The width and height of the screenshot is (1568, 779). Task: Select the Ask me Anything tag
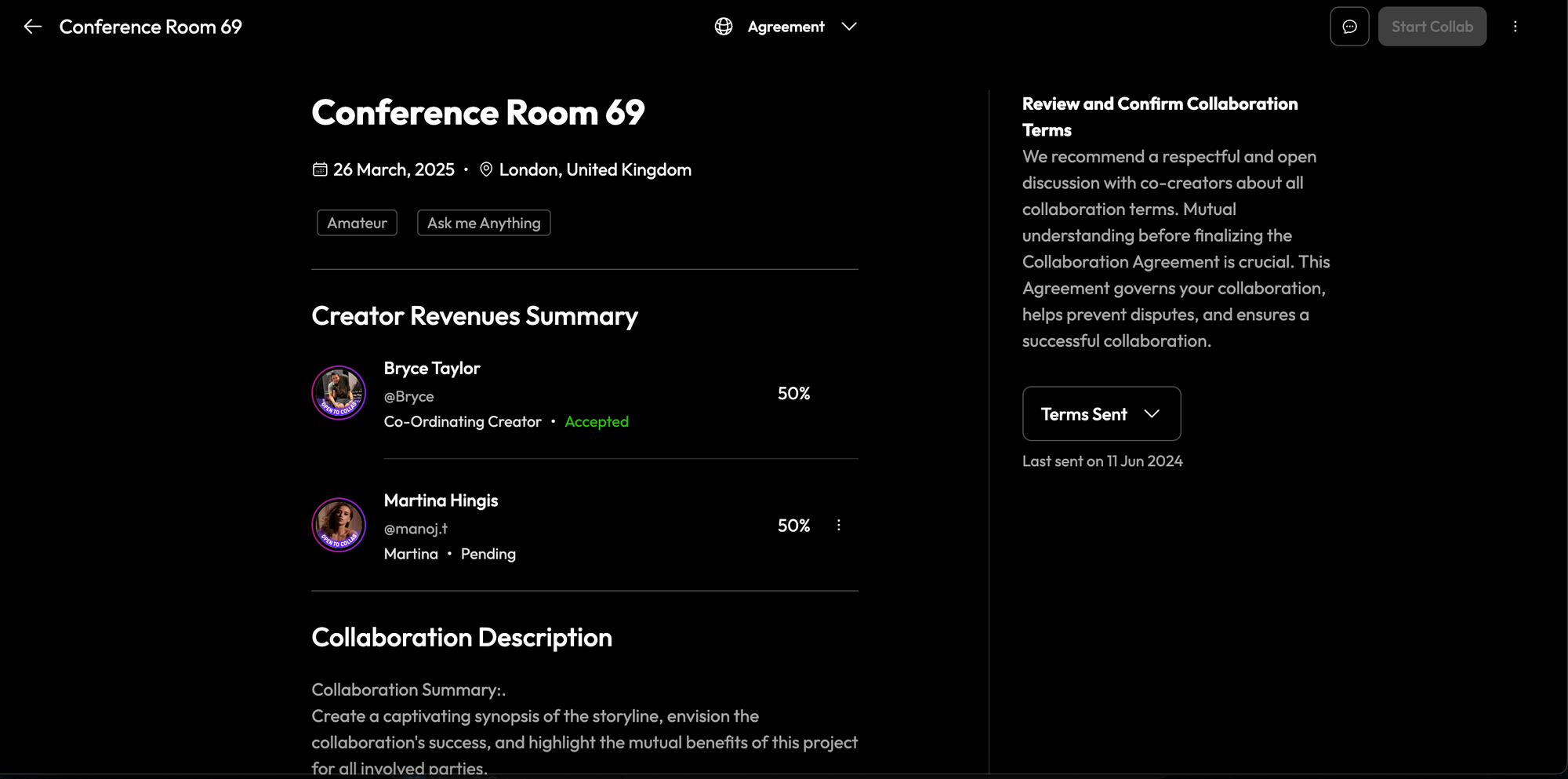coord(484,223)
